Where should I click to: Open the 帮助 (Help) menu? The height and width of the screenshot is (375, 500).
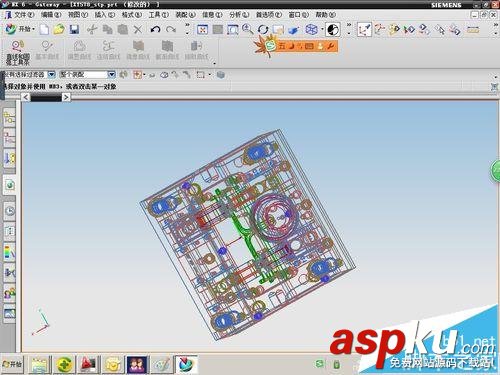pyautogui.click(x=325, y=15)
